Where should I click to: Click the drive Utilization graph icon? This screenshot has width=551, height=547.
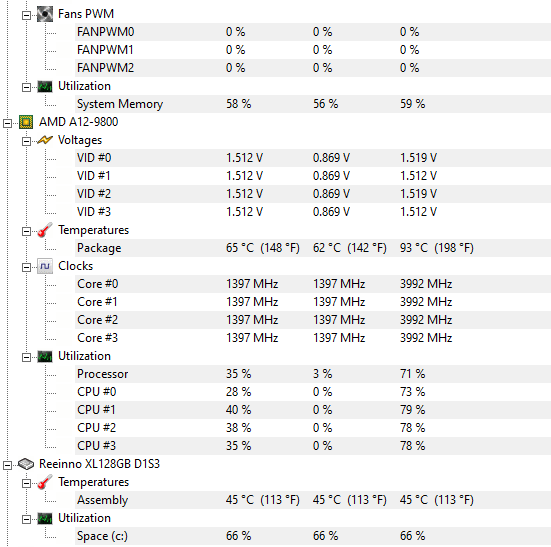45,519
